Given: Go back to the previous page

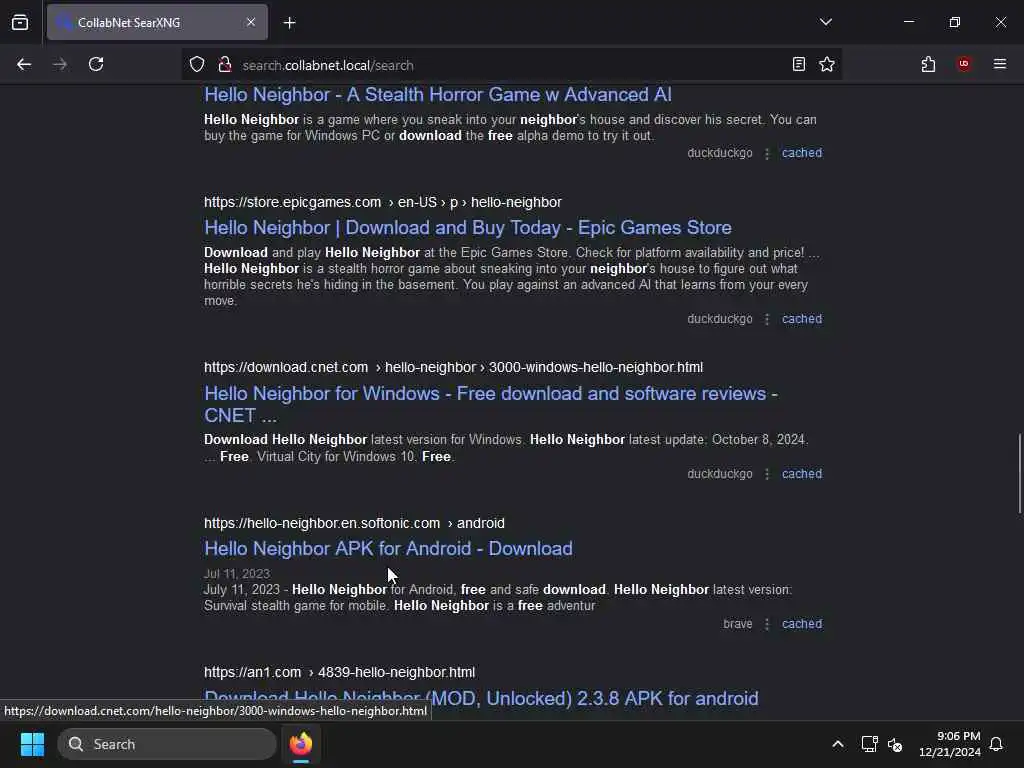Looking at the screenshot, I should coord(24,65).
